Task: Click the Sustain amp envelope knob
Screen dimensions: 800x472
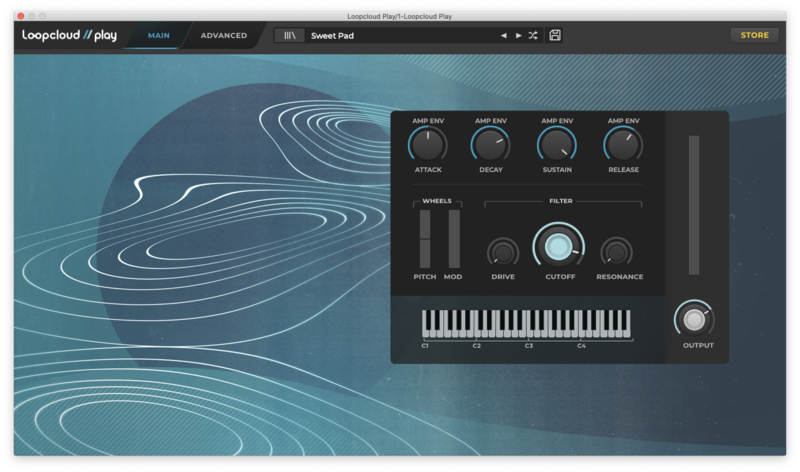Action: tap(557, 145)
